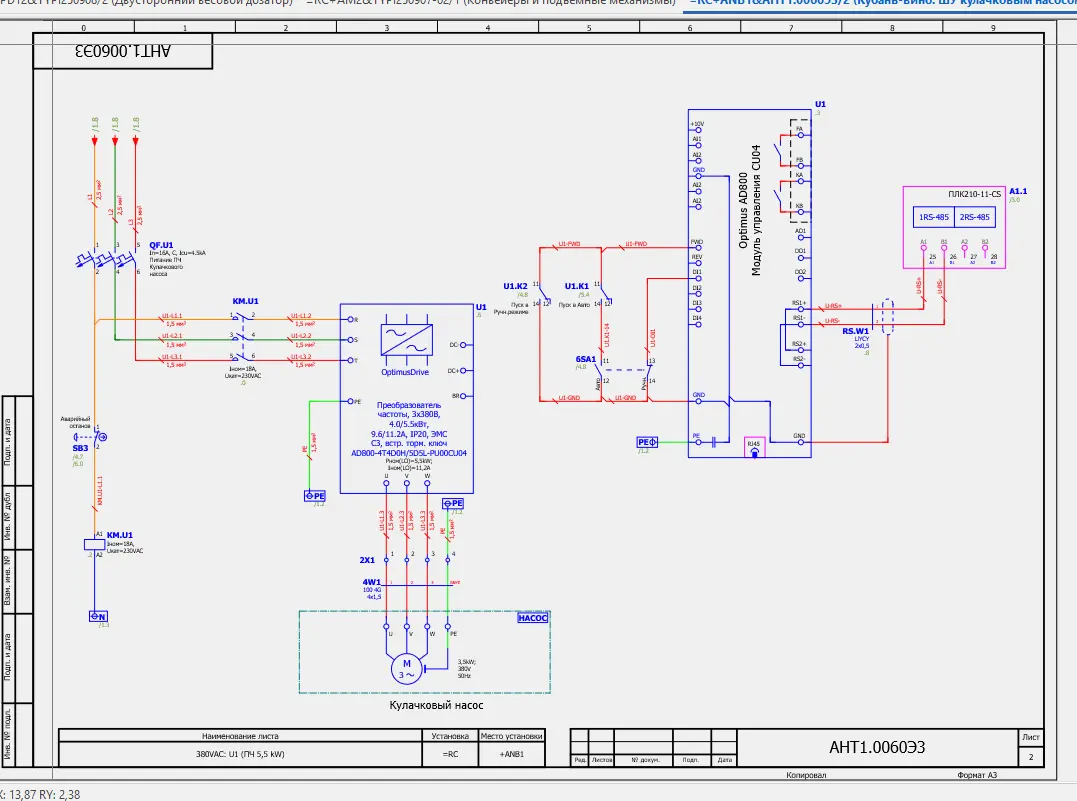This screenshot has width=1077, height=801.
Task: Select the QF.U1 circuit breaker symbol
Action: coord(106,260)
